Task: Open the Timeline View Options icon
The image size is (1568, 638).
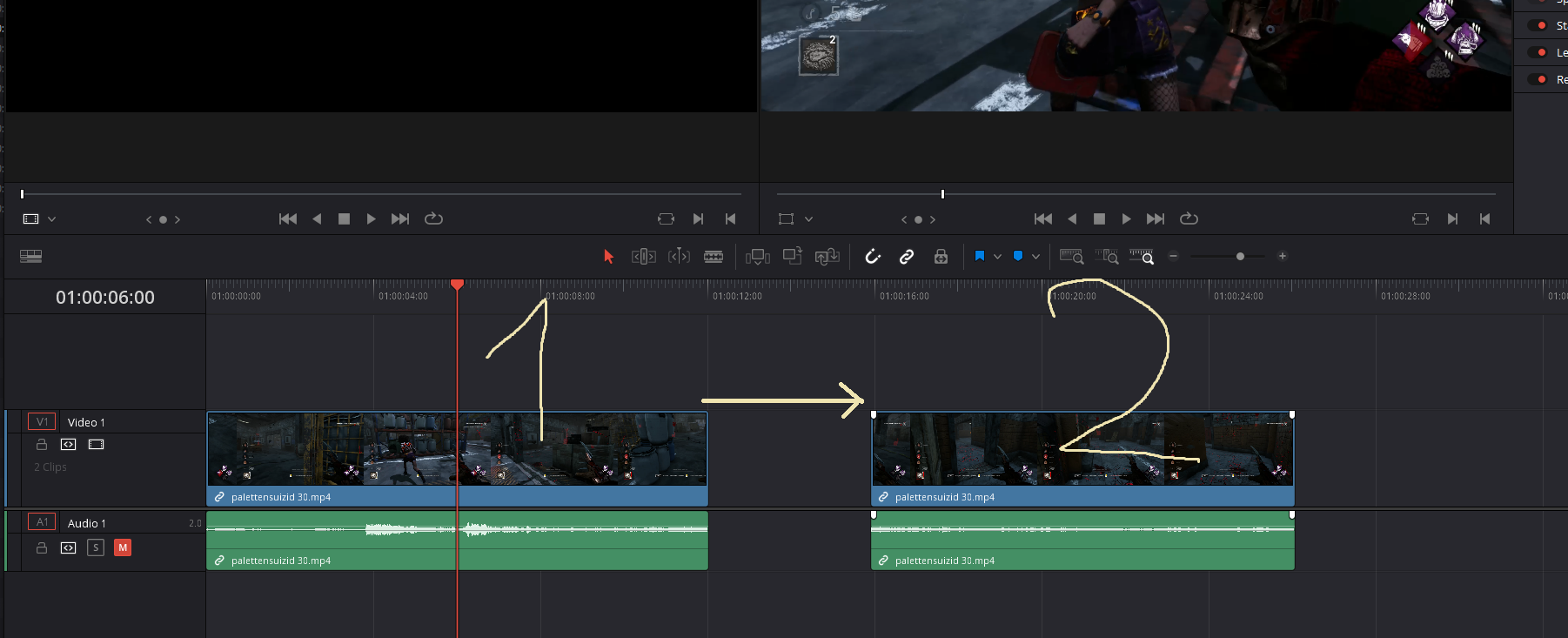Action: tap(30, 256)
